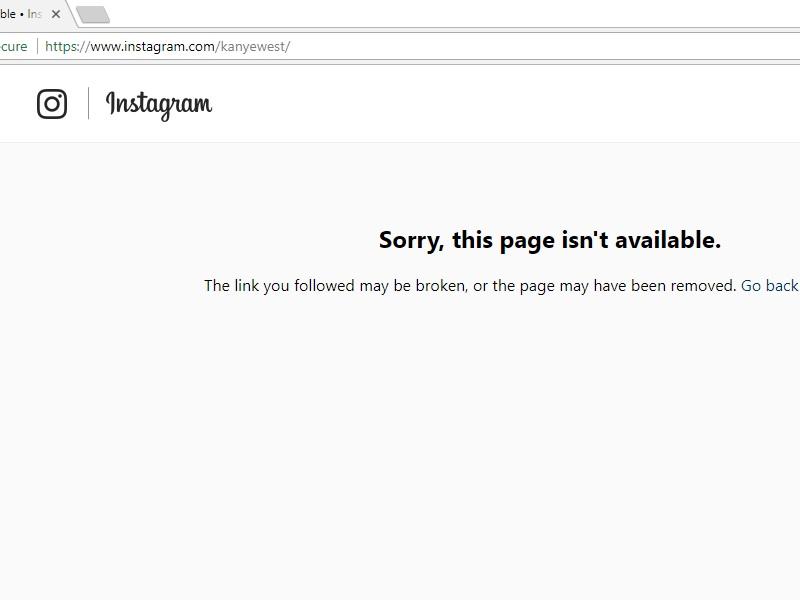The image size is (800, 600).
Task: Click the word 'Sorry,' in the heading
Action: click(411, 240)
